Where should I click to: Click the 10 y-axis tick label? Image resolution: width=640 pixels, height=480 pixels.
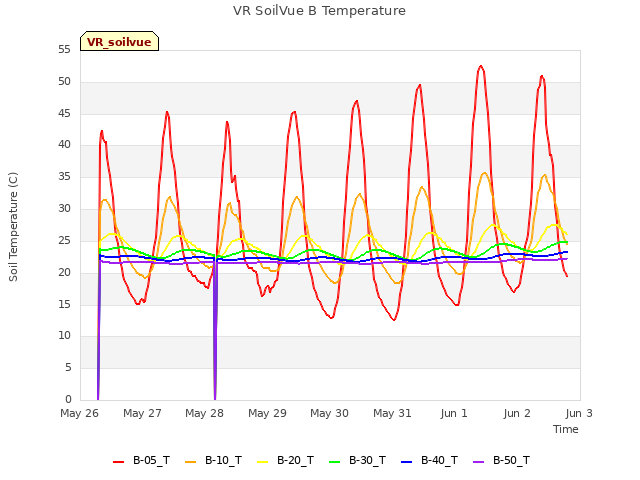point(64,336)
